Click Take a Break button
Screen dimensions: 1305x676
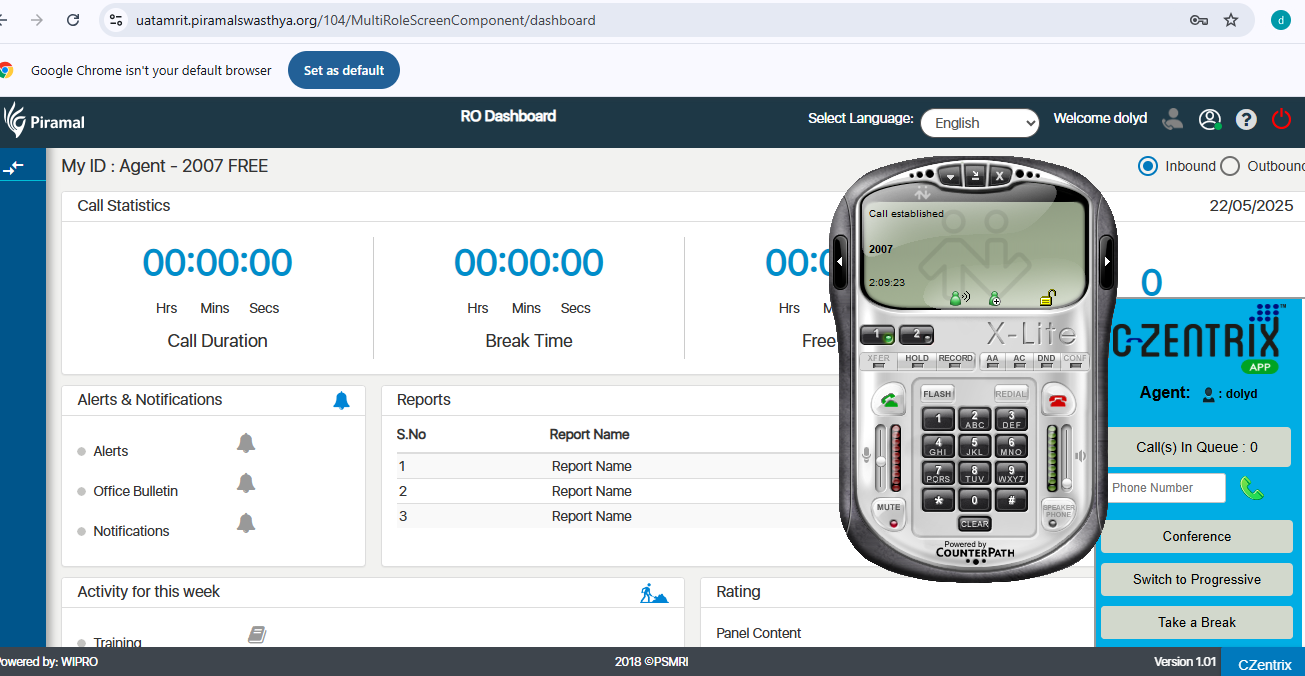(x=1197, y=622)
